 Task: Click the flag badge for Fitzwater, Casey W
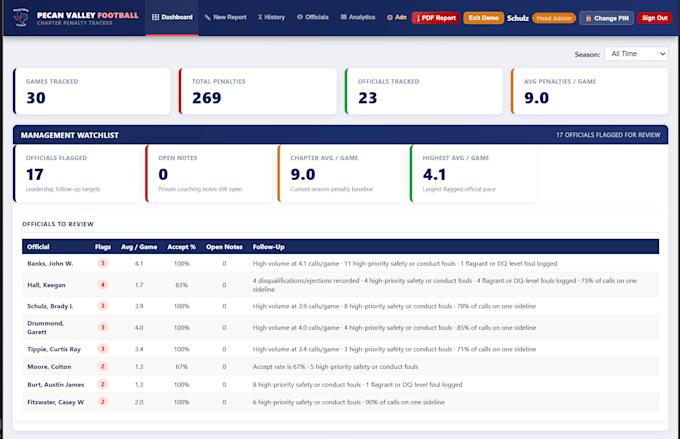coord(103,402)
